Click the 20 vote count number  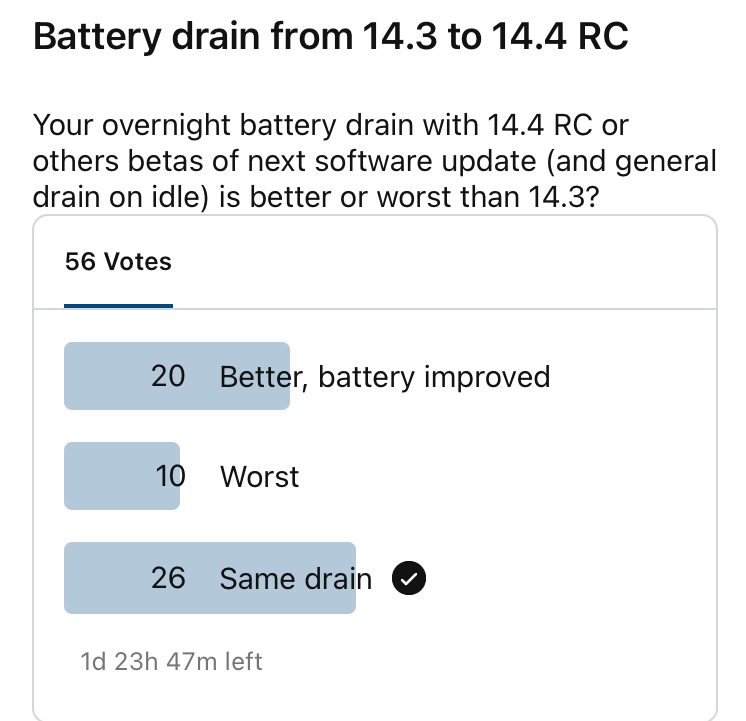point(168,377)
